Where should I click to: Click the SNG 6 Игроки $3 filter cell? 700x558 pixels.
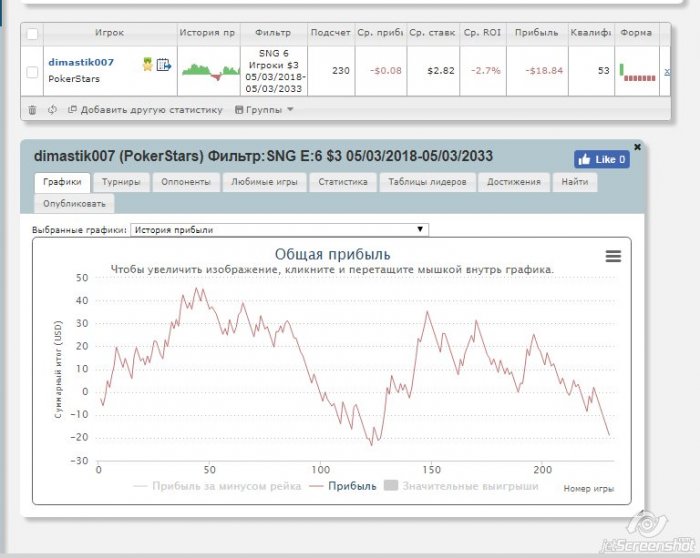tap(274, 71)
